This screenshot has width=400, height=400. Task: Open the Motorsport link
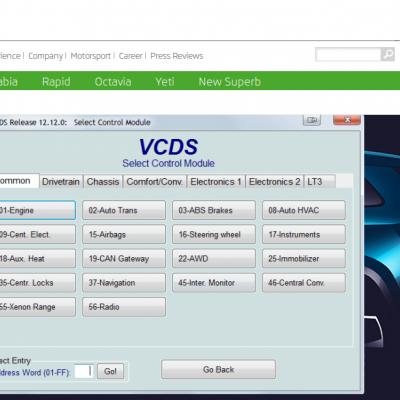(90, 56)
